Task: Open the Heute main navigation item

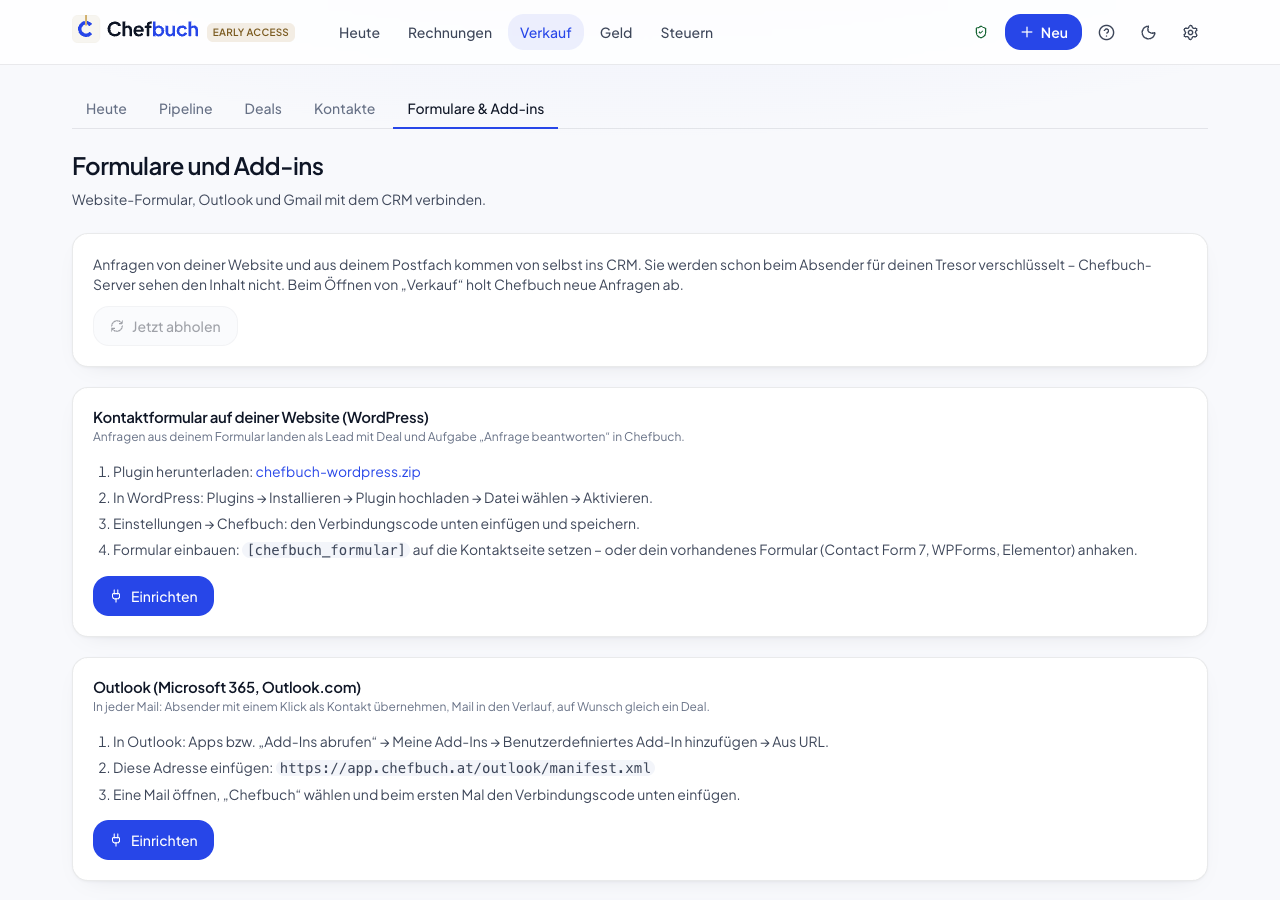Action: pos(359,32)
